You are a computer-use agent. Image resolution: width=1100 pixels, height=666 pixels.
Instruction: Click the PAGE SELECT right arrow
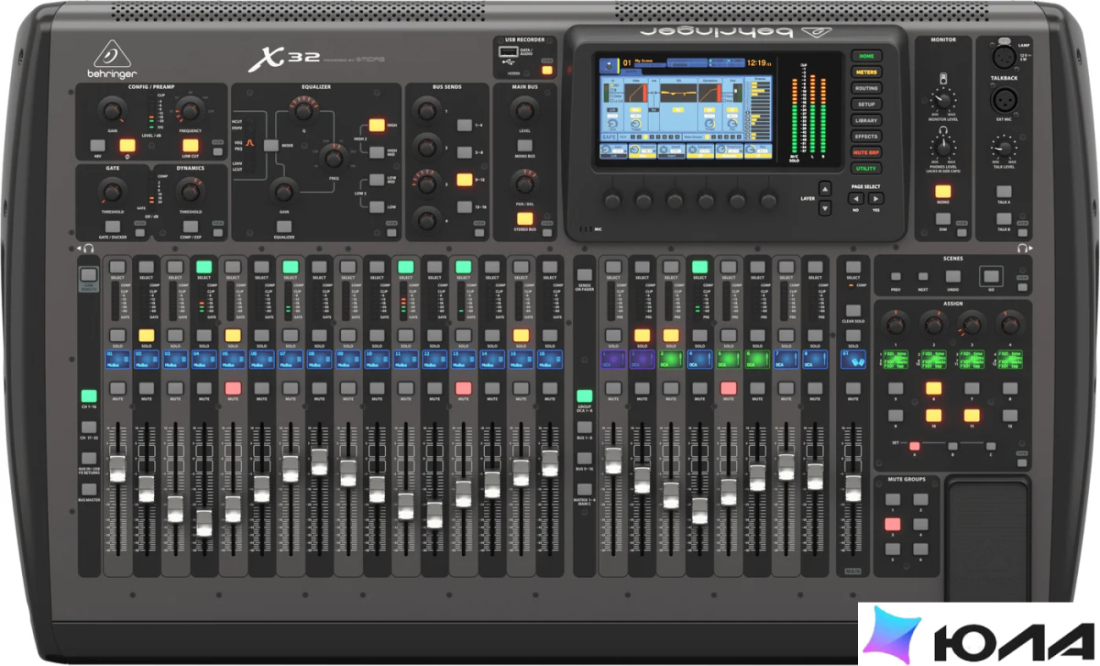(x=876, y=199)
